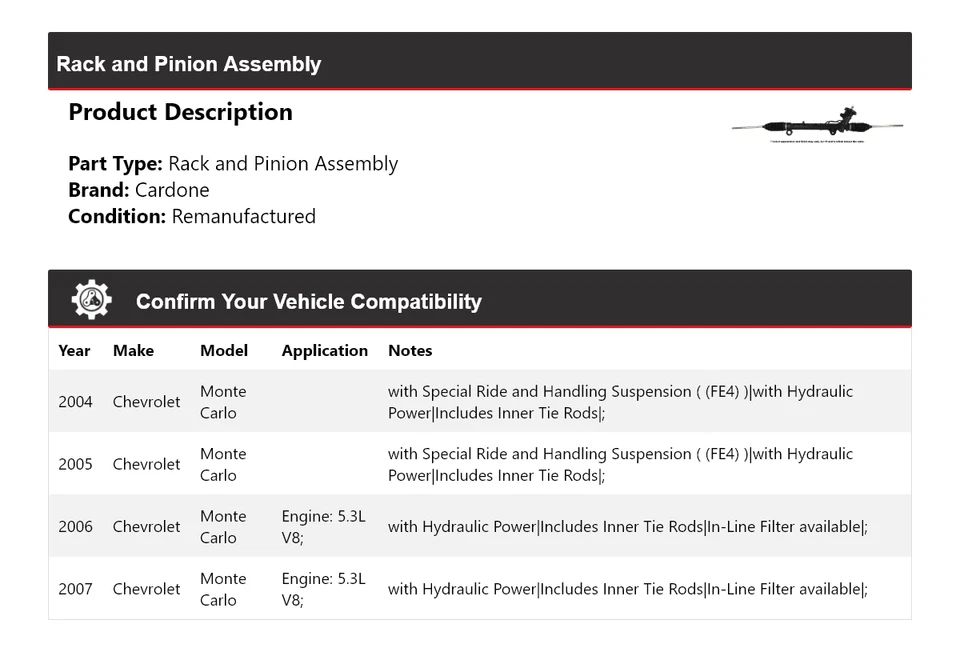Select the Product Description heading
The height and width of the screenshot is (652, 960).
pos(180,112)
